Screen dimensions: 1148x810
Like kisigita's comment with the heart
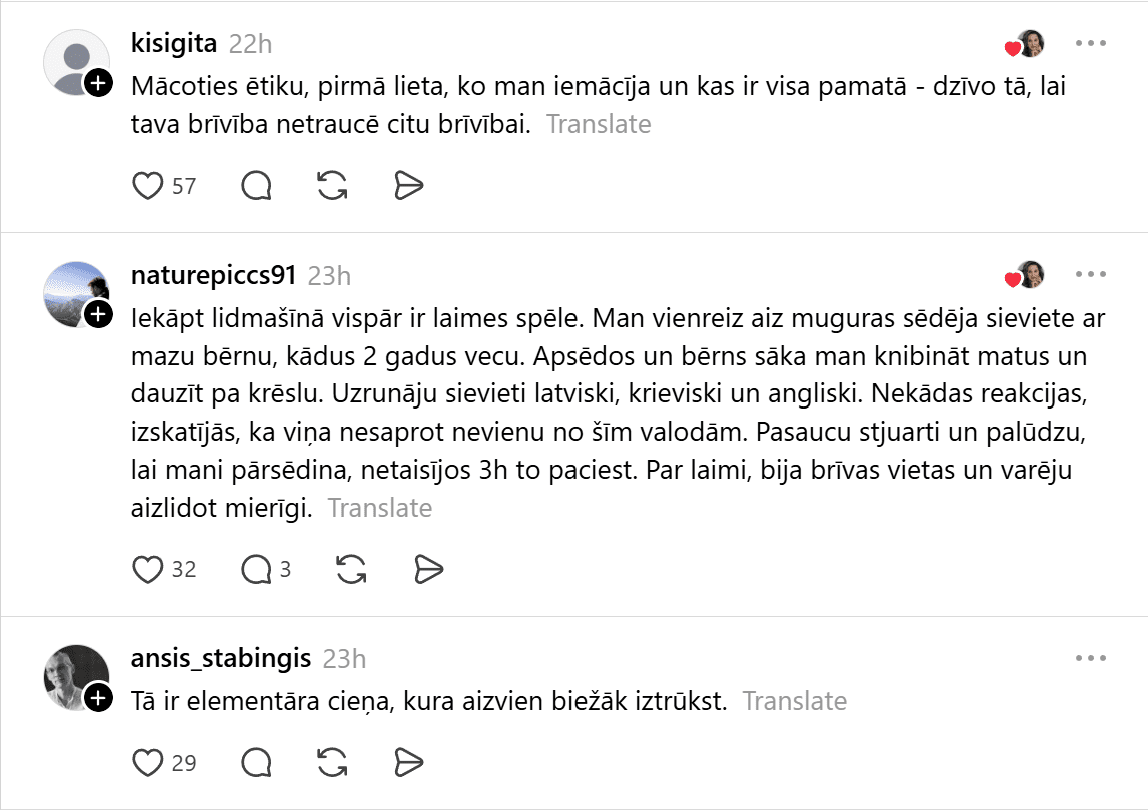pos(148,186)
